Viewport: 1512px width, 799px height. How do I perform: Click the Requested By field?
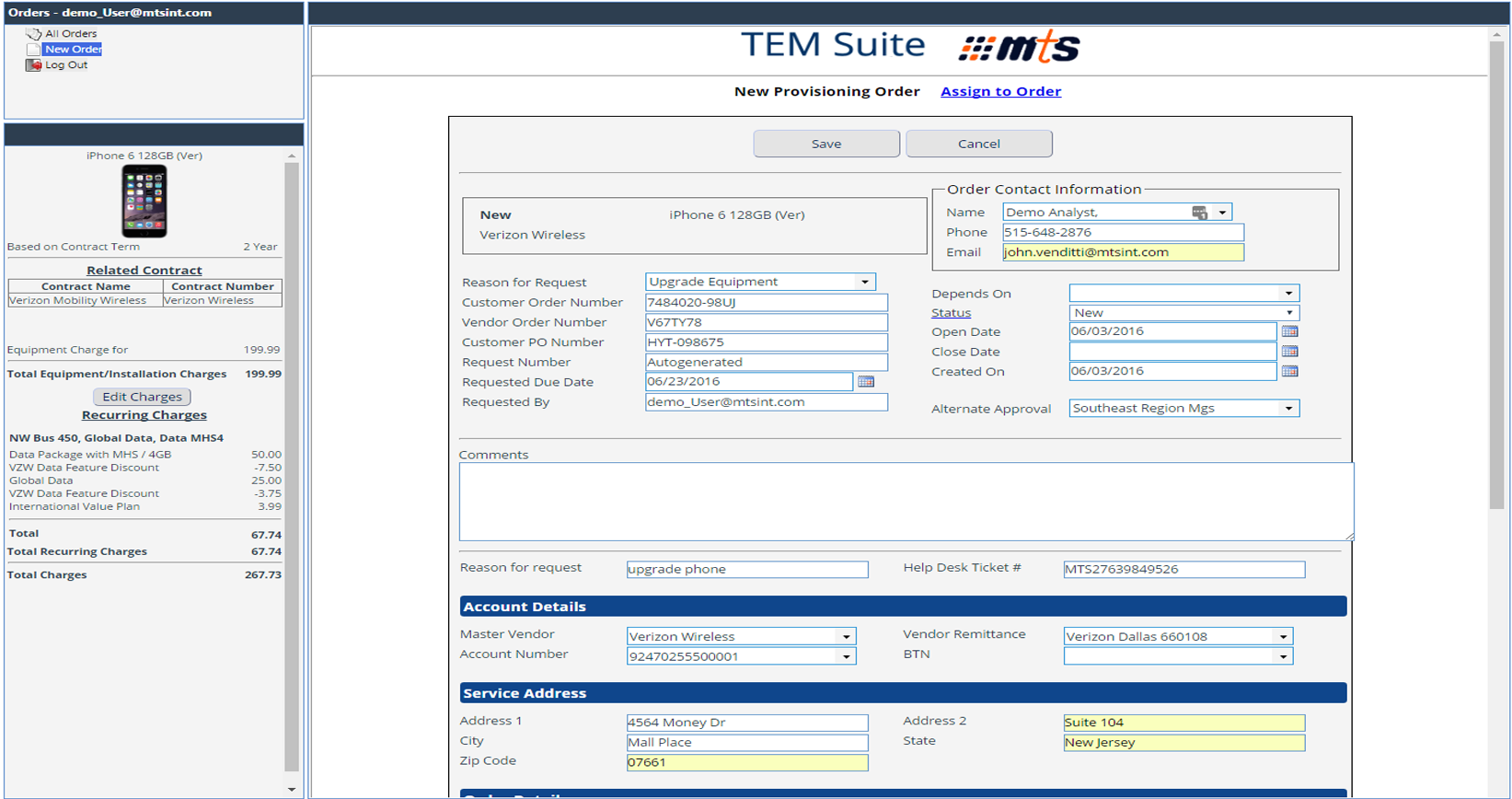pyautogui.click(x=767, y=402)
